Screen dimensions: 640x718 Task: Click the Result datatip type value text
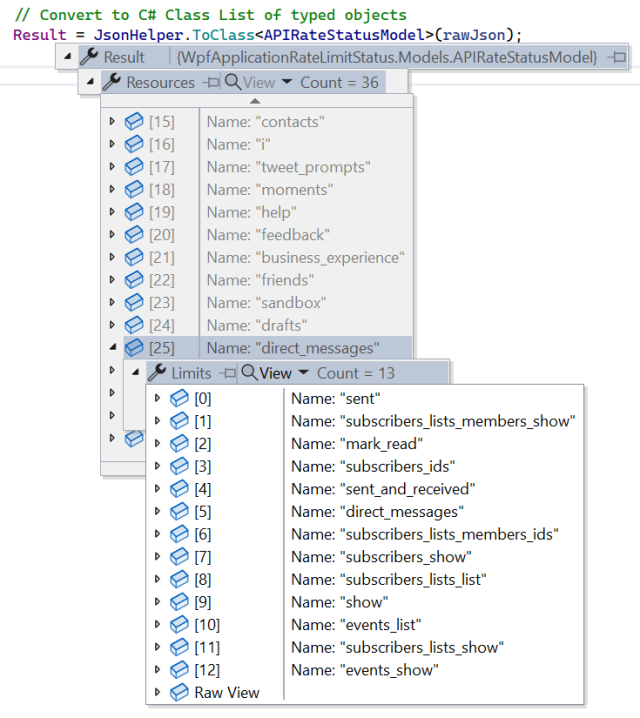[x=387, y=57]
